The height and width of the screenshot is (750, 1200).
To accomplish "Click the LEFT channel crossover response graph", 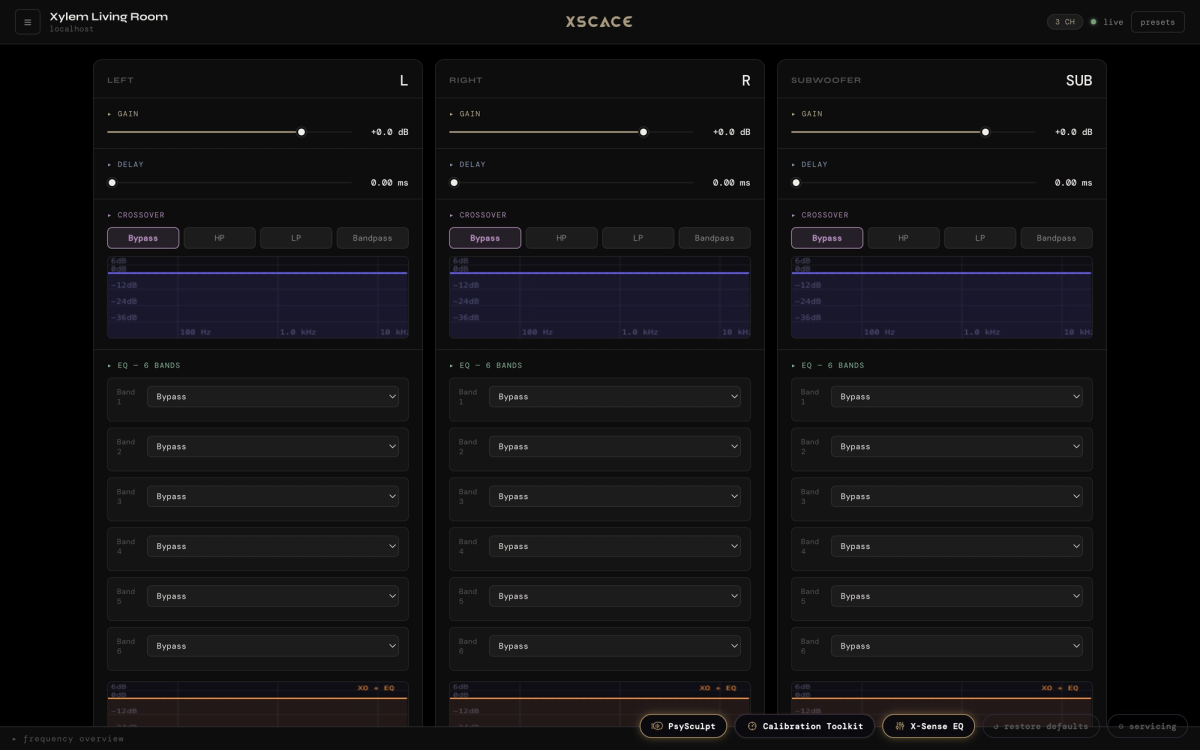I will click(x=258, y=297).
